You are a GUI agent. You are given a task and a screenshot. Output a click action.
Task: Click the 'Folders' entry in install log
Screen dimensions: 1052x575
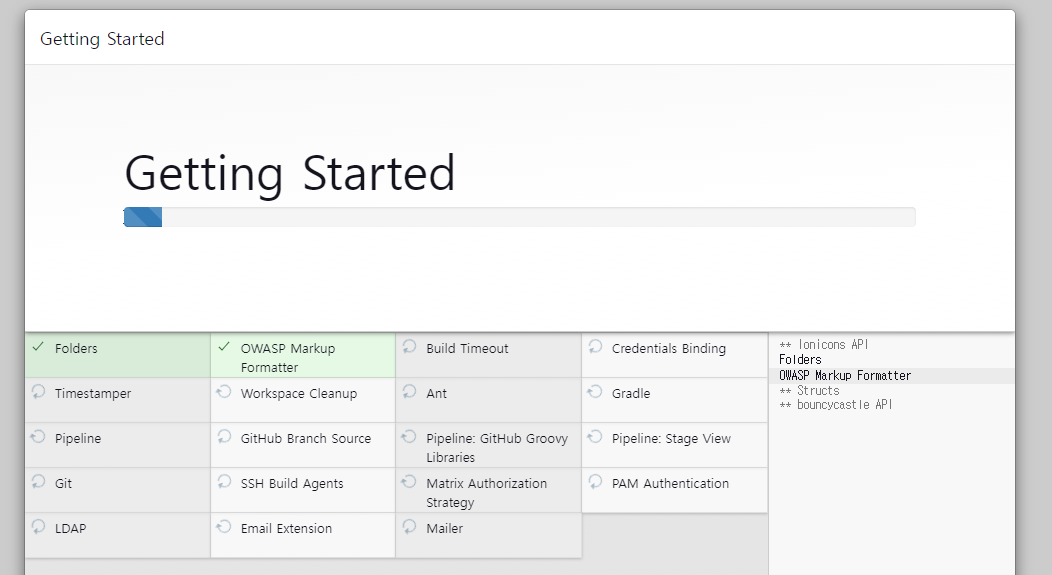800,360
